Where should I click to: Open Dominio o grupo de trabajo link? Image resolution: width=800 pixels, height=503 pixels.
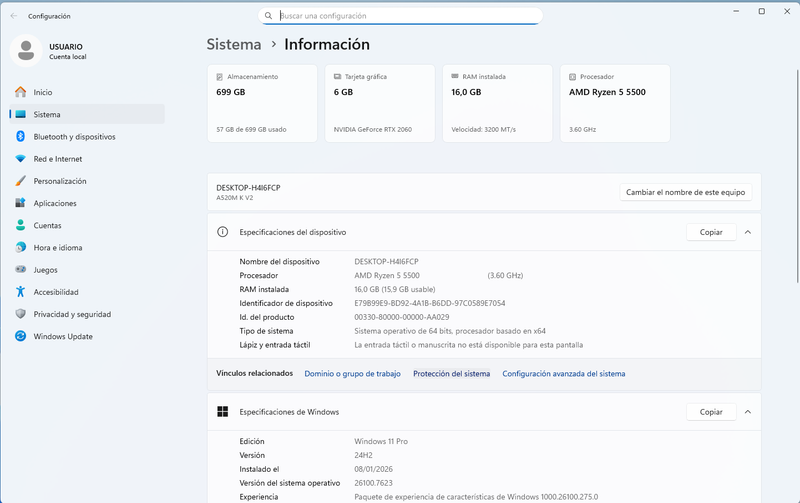coord(353,373)
